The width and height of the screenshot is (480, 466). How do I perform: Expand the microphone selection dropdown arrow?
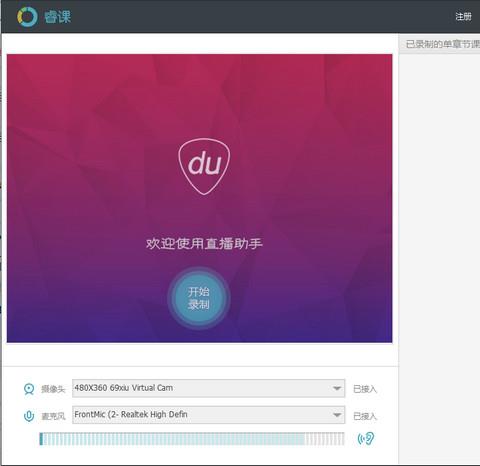[337, 415]
